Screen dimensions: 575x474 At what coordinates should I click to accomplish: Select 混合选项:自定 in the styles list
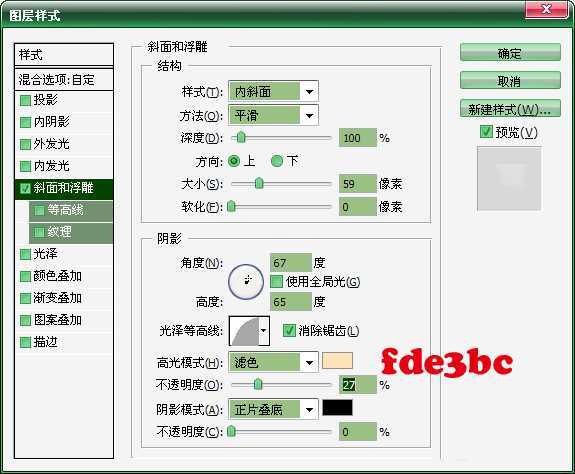(x=64, y=80)
